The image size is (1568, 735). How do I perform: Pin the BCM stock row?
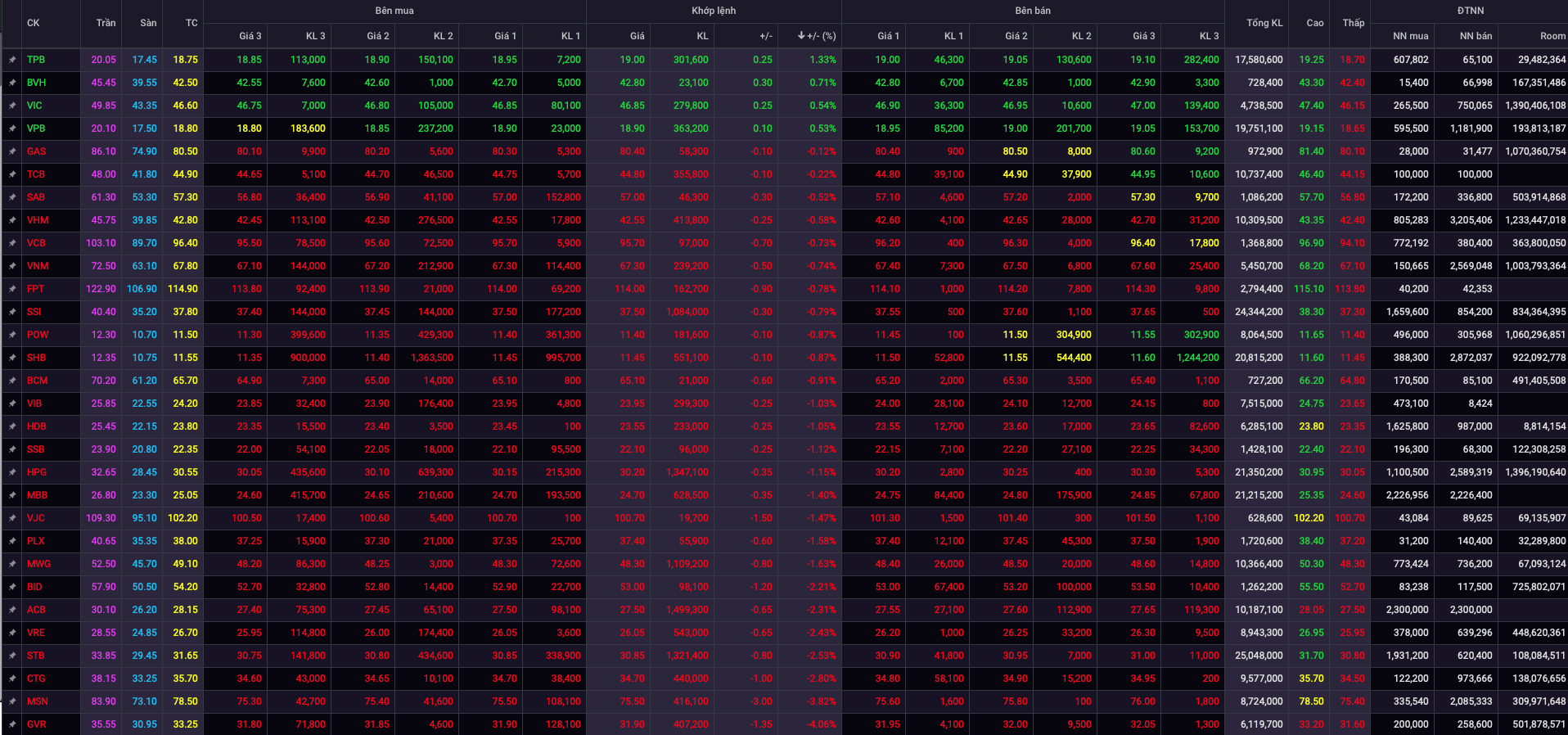pyautogui.click(x=12, y=381)
